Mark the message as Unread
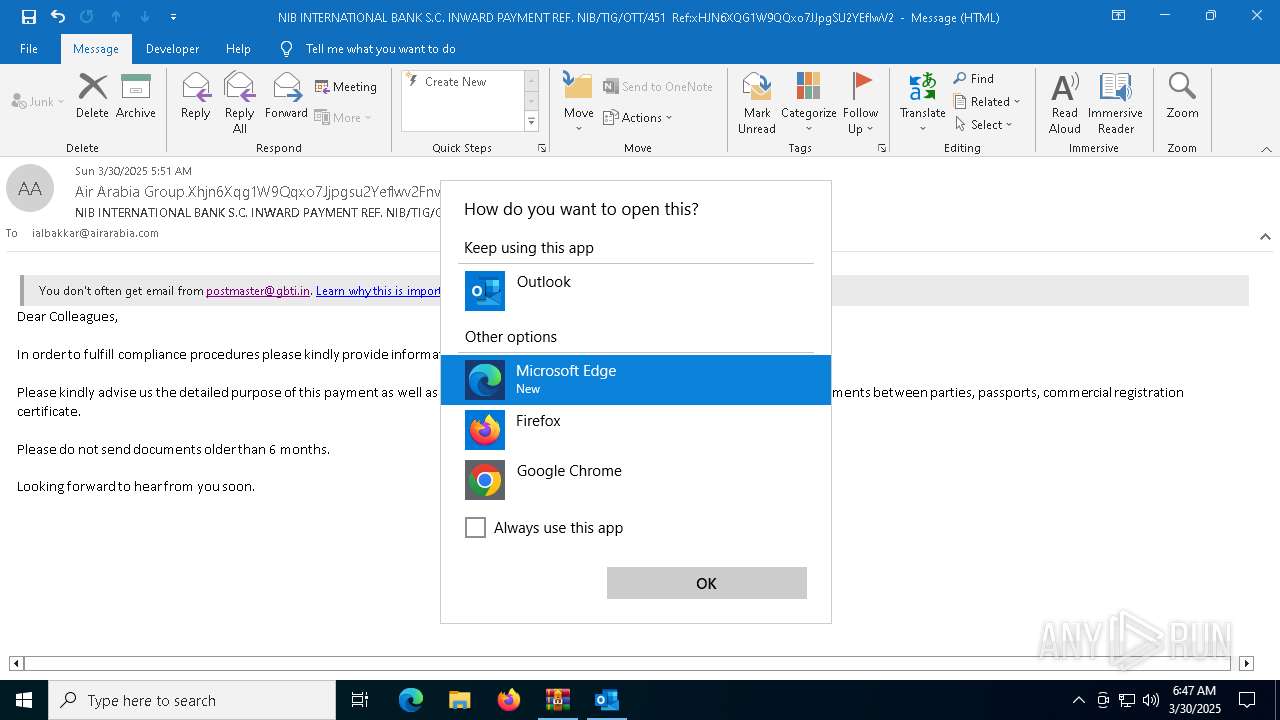The width and height of the screenshot is (1280, 720). 757,103
